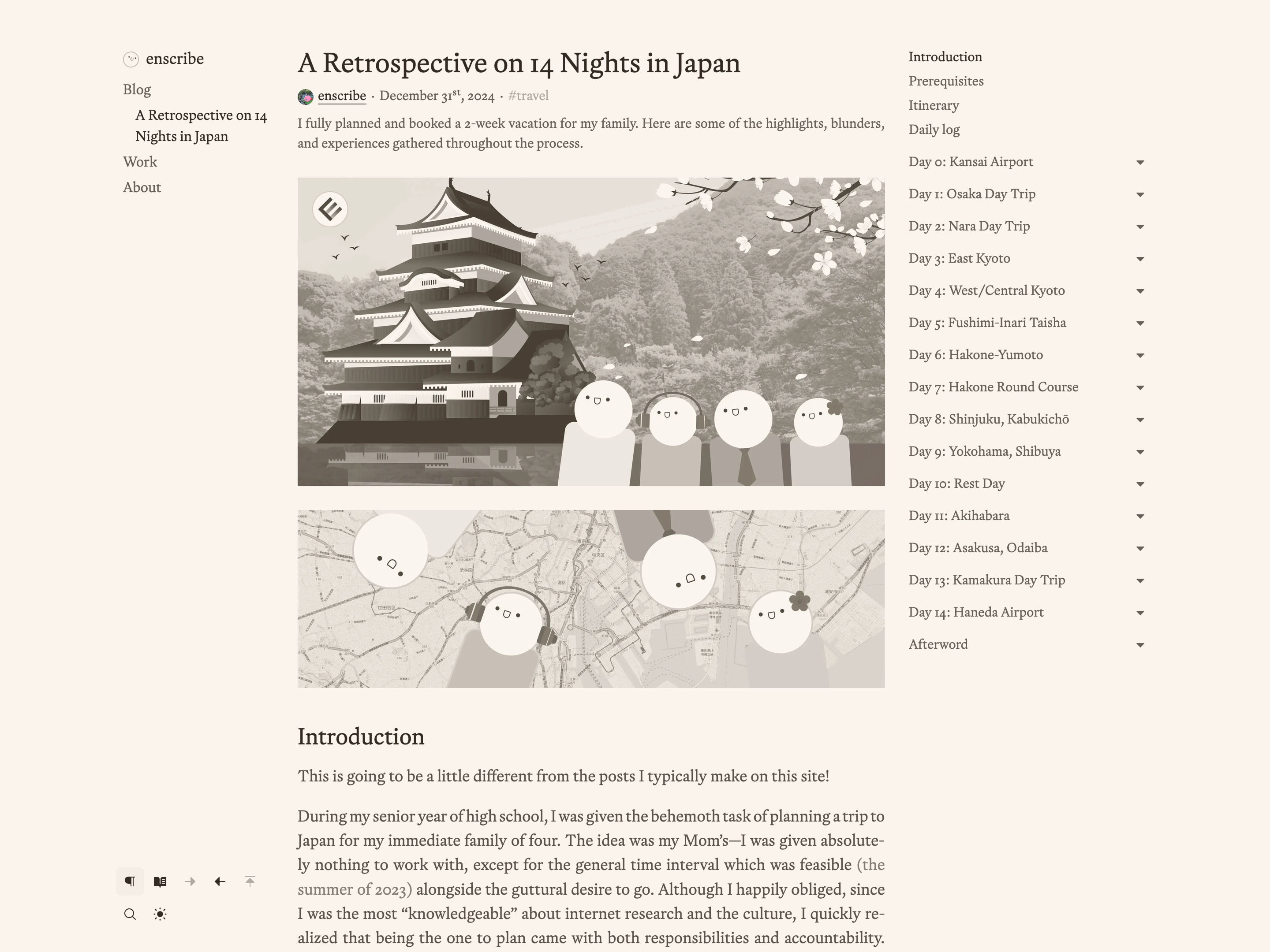Screen dimensions: 1270x952
Task: Expand the Day 5: Fushimi-Inari Taisha arrow
Action: tap(1140, 323)
